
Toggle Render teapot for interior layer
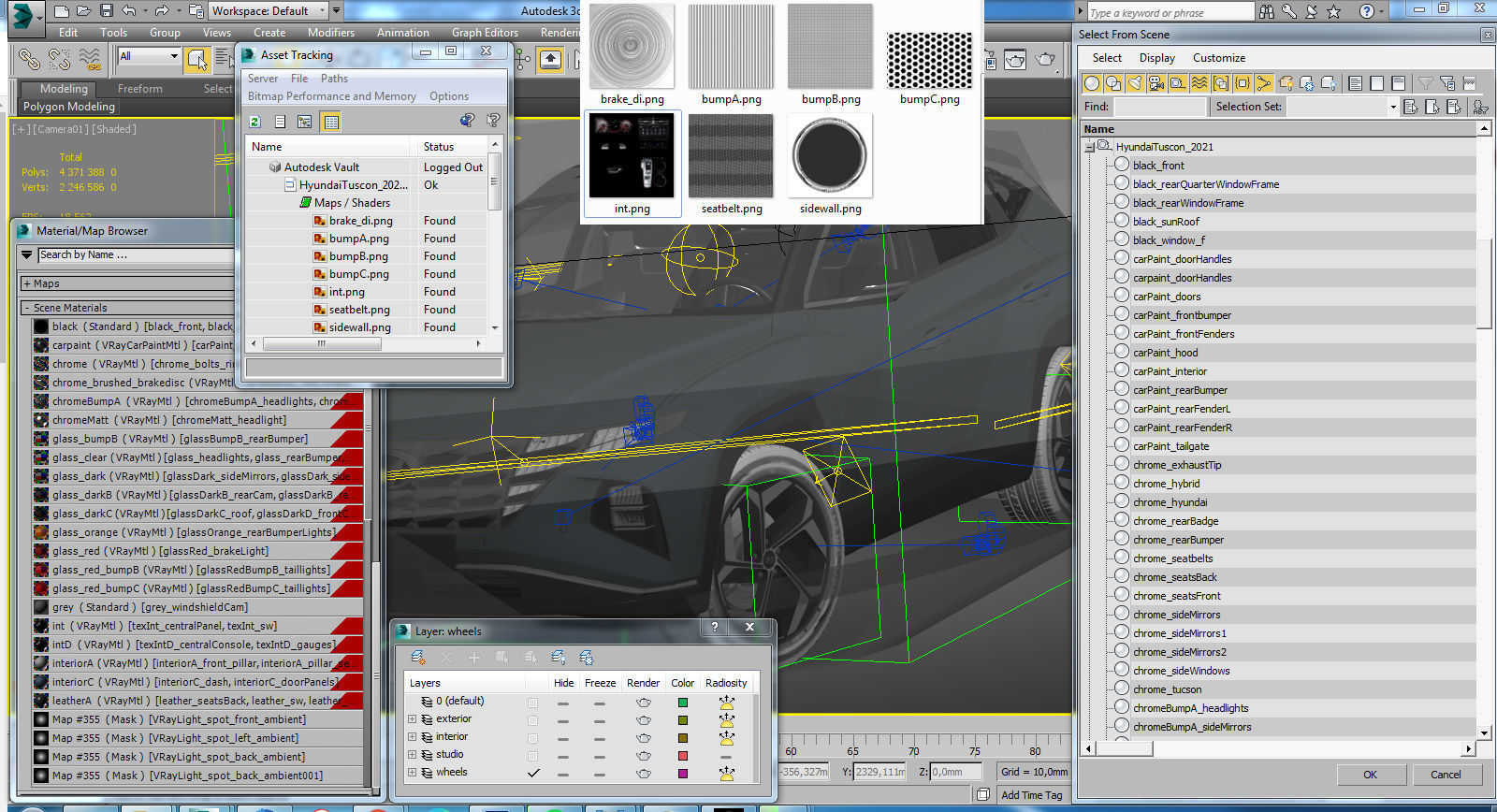643,737
